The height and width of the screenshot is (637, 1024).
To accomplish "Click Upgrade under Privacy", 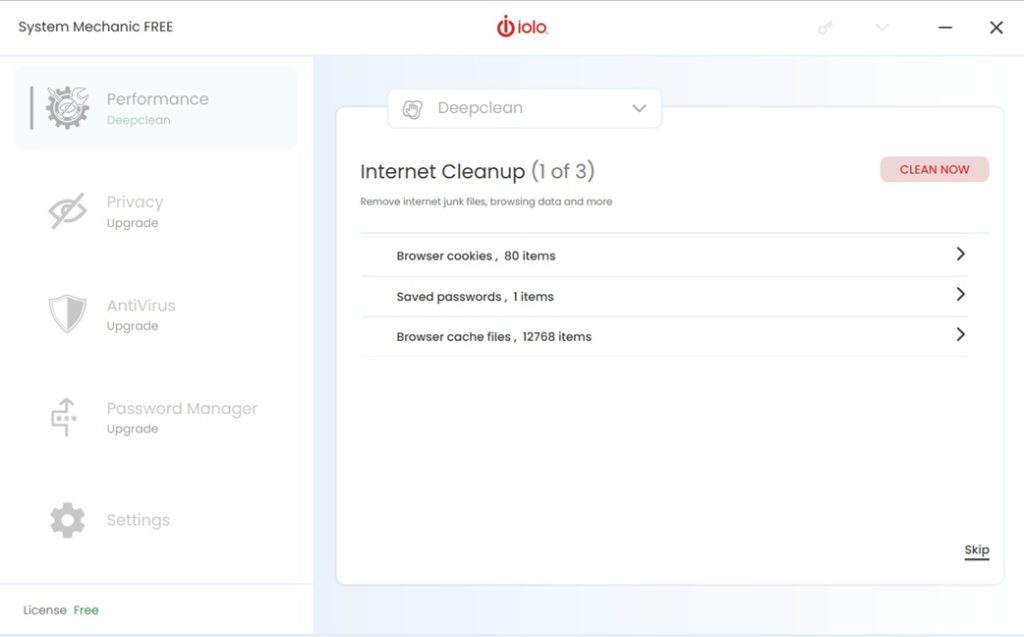I will [133, 223].
